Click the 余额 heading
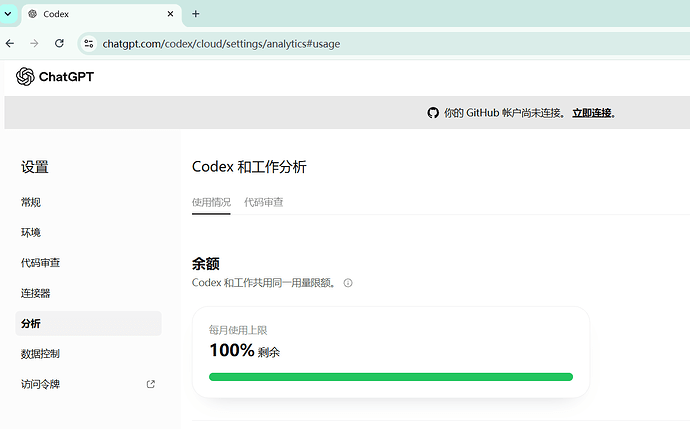The image size is (690, 429). pyautogui.click(x=206, y=264)
